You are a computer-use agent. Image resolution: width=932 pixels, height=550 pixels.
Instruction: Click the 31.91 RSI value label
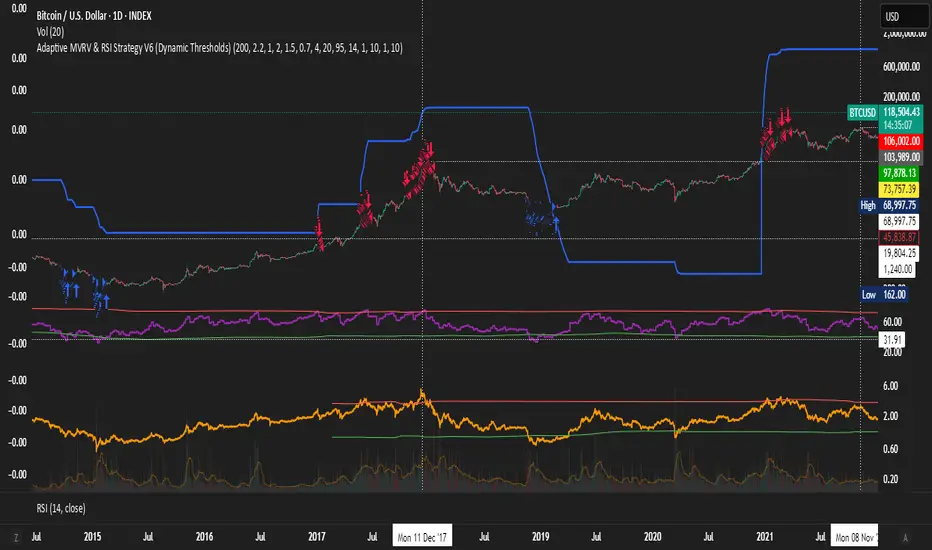tap(892, 340)
